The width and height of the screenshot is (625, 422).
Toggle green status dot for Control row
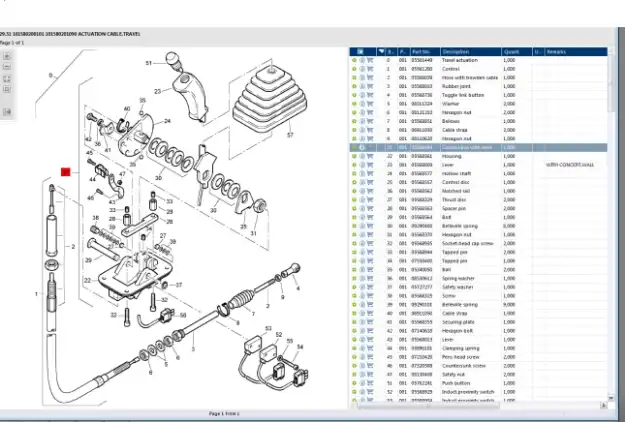354,69
